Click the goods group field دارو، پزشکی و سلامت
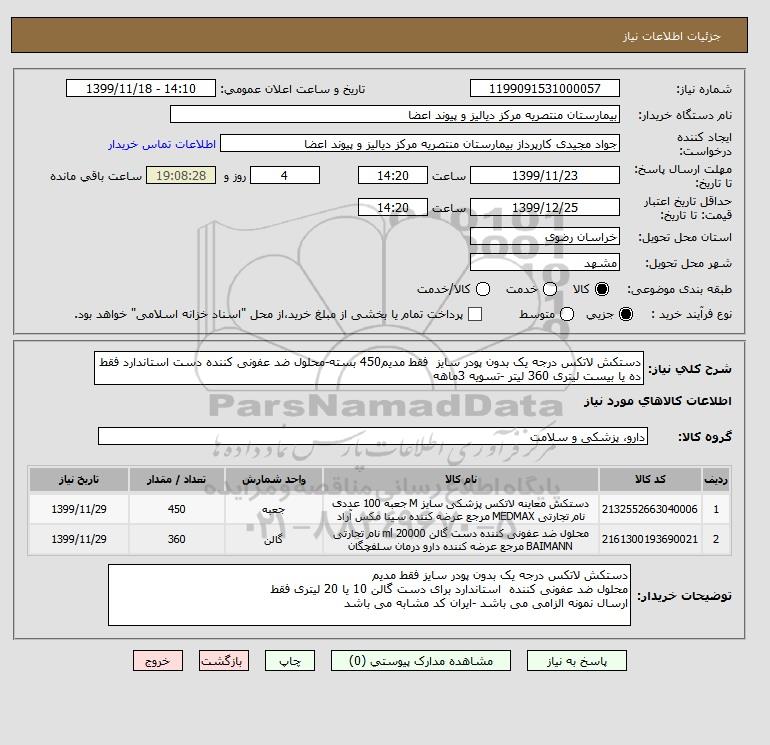Screen dimensions: 770x745 click(x=373, y=437)
